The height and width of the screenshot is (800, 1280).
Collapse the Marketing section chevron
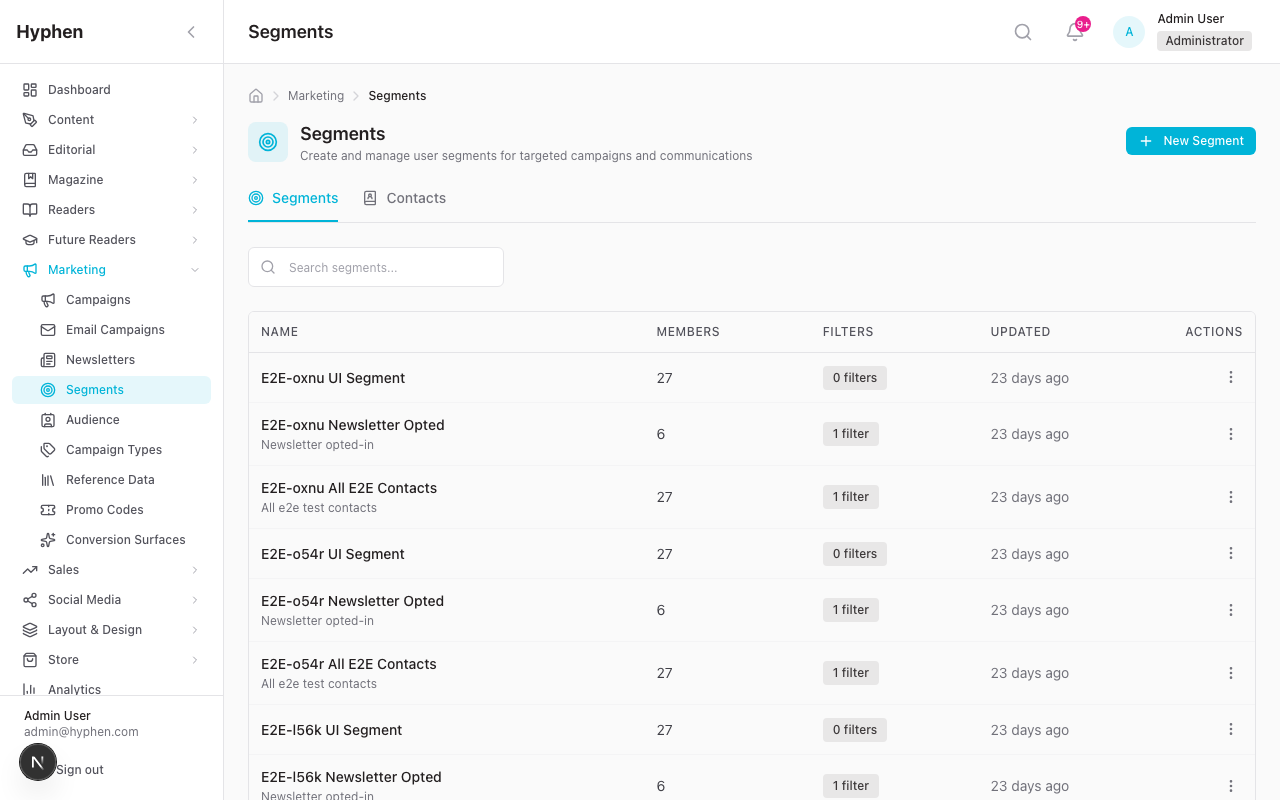pos(197,269)
